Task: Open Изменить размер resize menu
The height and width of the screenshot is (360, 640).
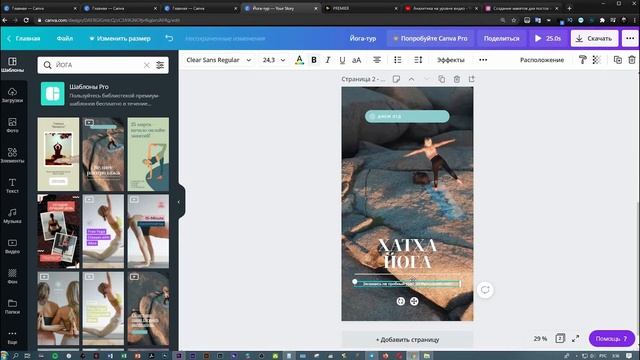Action: tap(120, 38)
